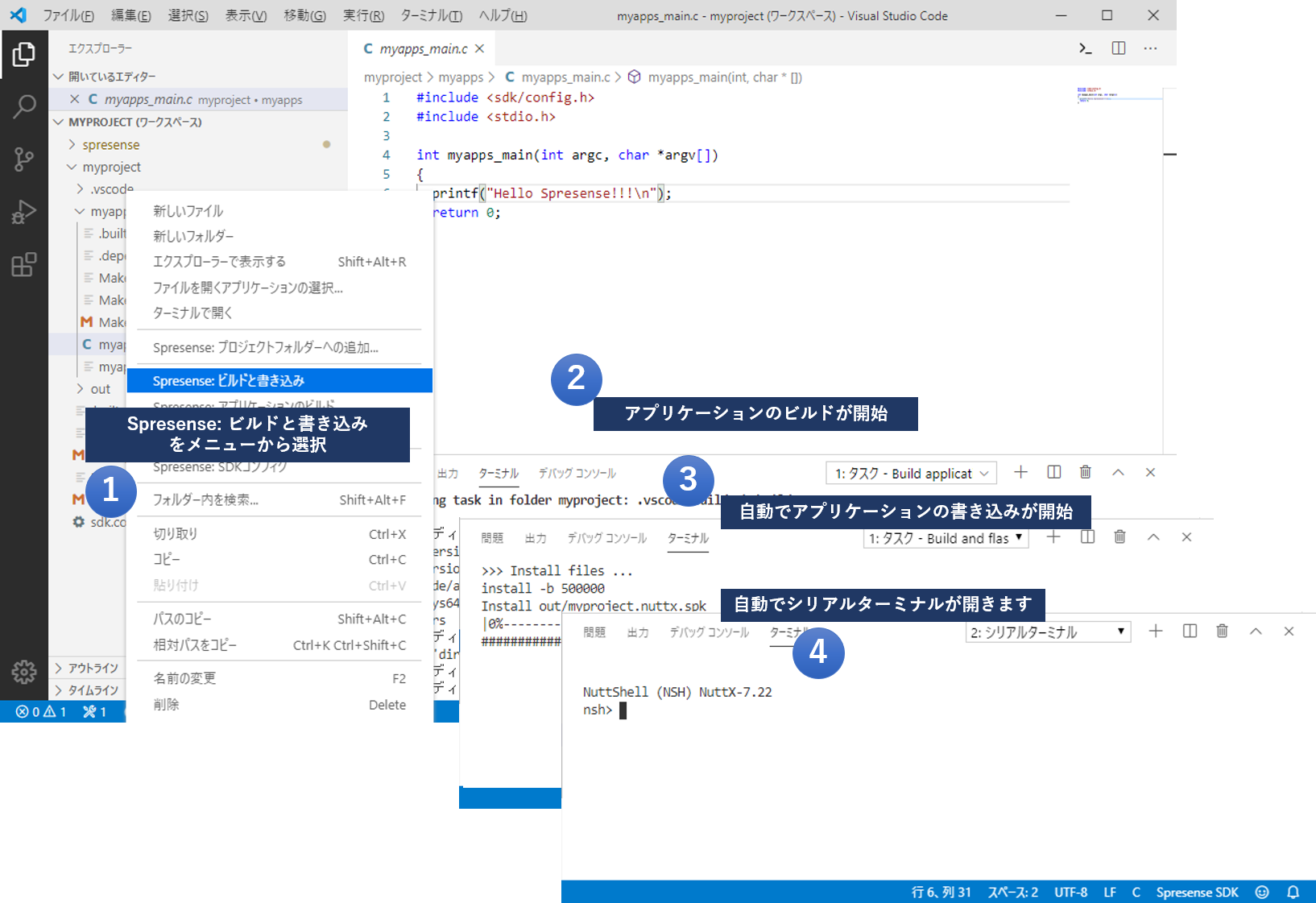Viewport: 1316px width, 903px height.
Task: Click the Manage gear icon
Action: [24, 671]
